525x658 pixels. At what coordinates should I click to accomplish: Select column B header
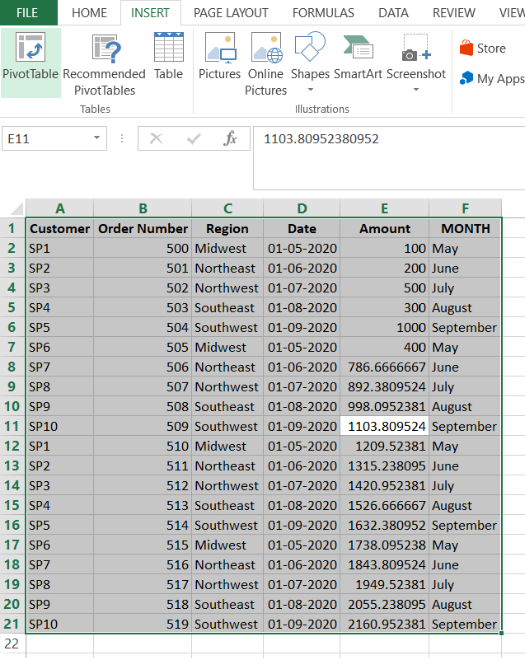[x=143, y=208]
